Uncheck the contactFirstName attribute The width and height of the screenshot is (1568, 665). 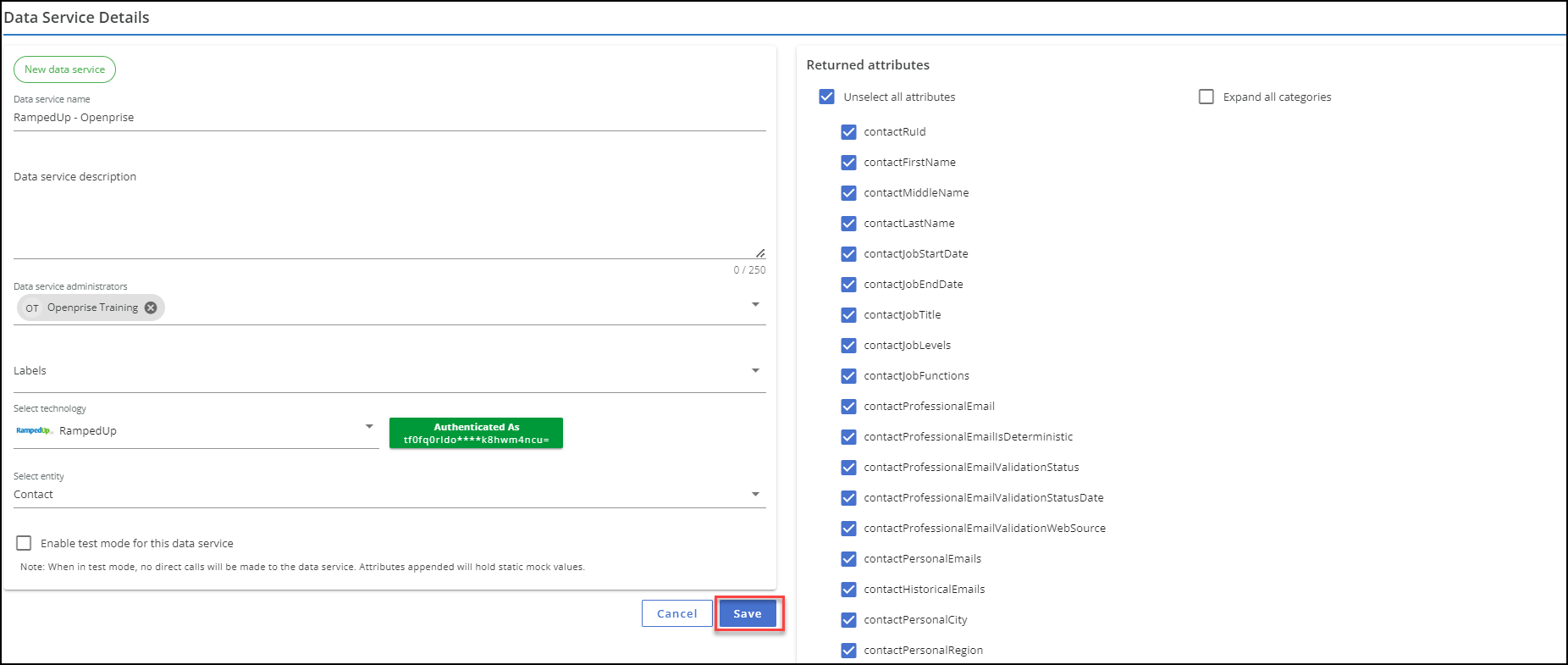point(848,162)
